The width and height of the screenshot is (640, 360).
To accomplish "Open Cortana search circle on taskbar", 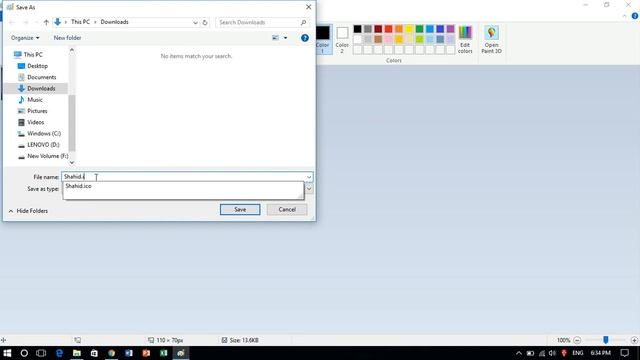I will coord(24,353).
